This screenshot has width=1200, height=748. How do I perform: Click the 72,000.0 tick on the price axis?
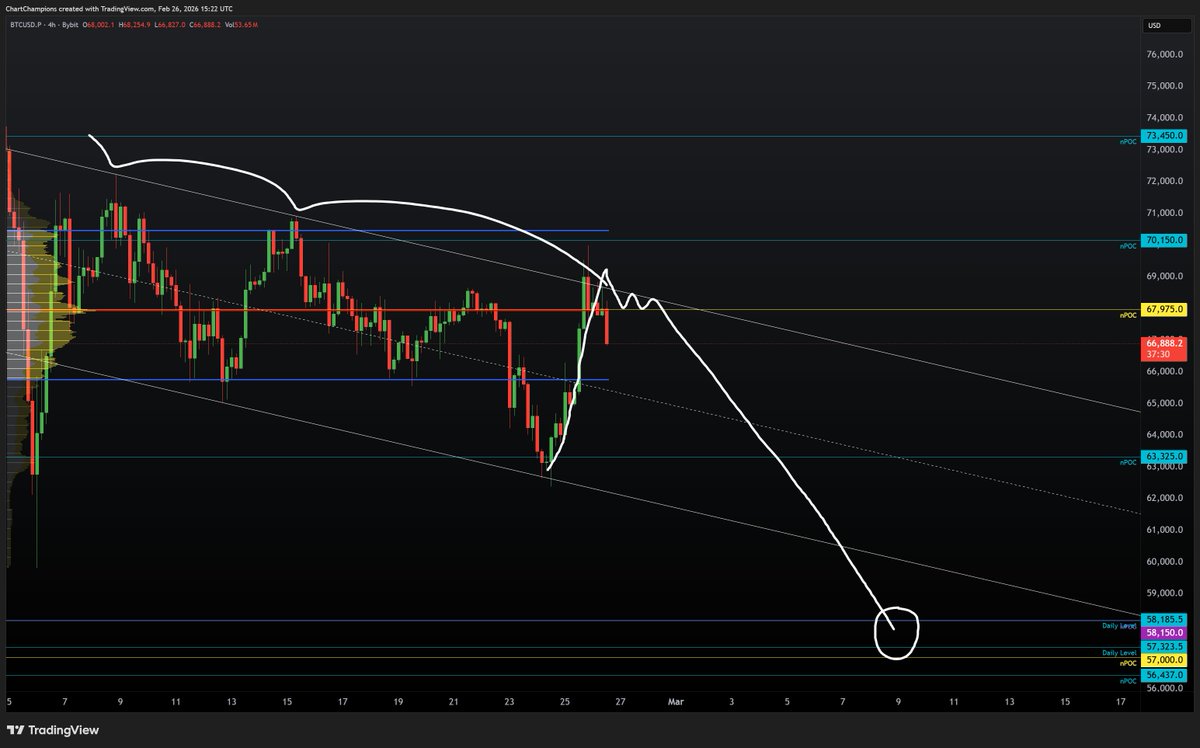[x=1166, y=182]
